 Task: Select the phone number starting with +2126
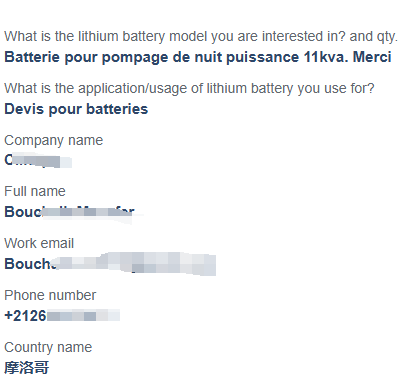point(62,315)
